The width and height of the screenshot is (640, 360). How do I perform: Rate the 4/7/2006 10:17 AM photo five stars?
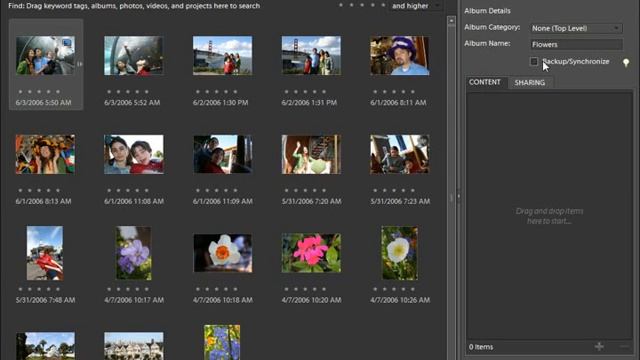coord(147,289)
